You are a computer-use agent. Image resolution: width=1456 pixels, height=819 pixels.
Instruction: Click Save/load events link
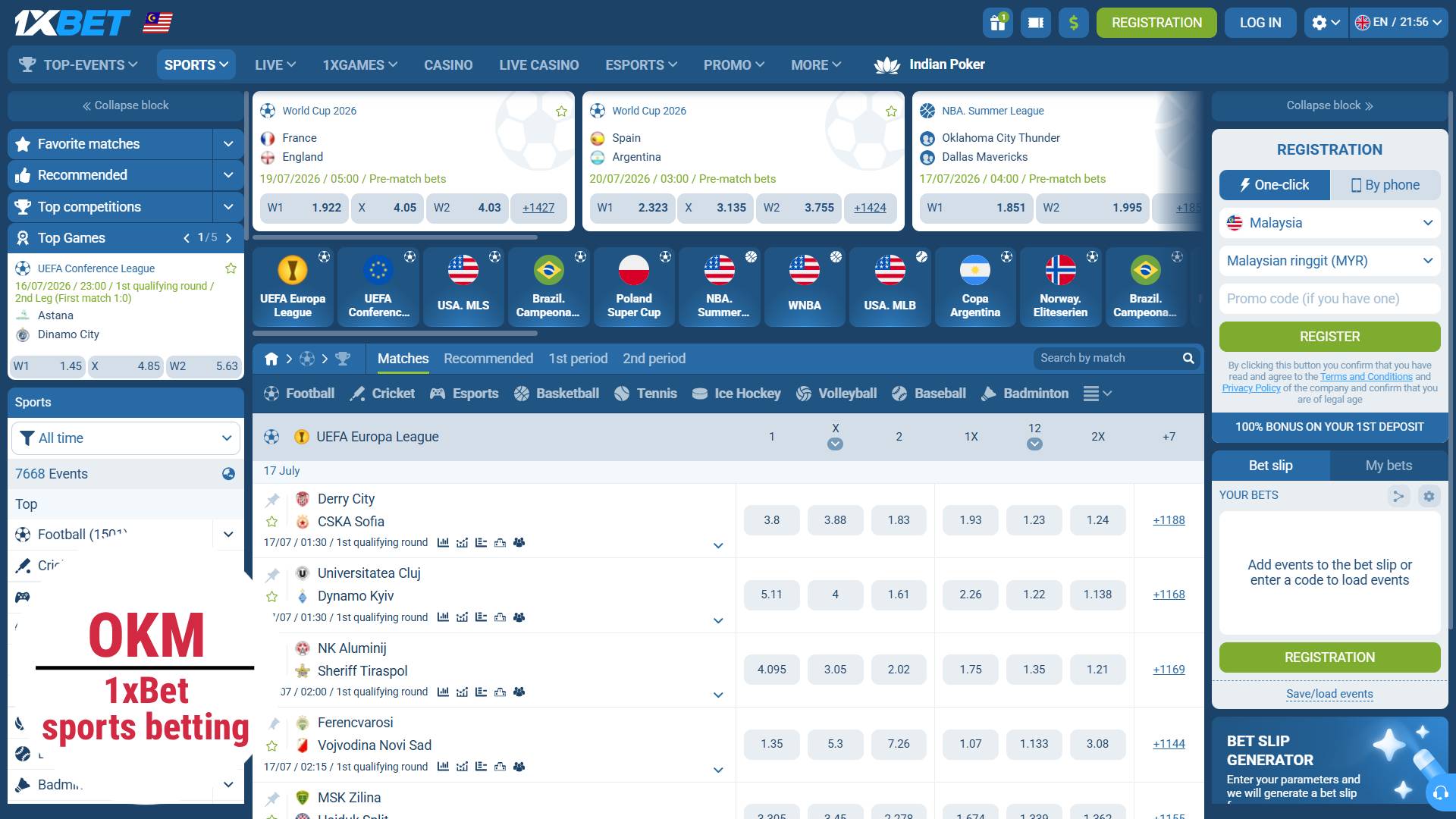point(1329,694)
